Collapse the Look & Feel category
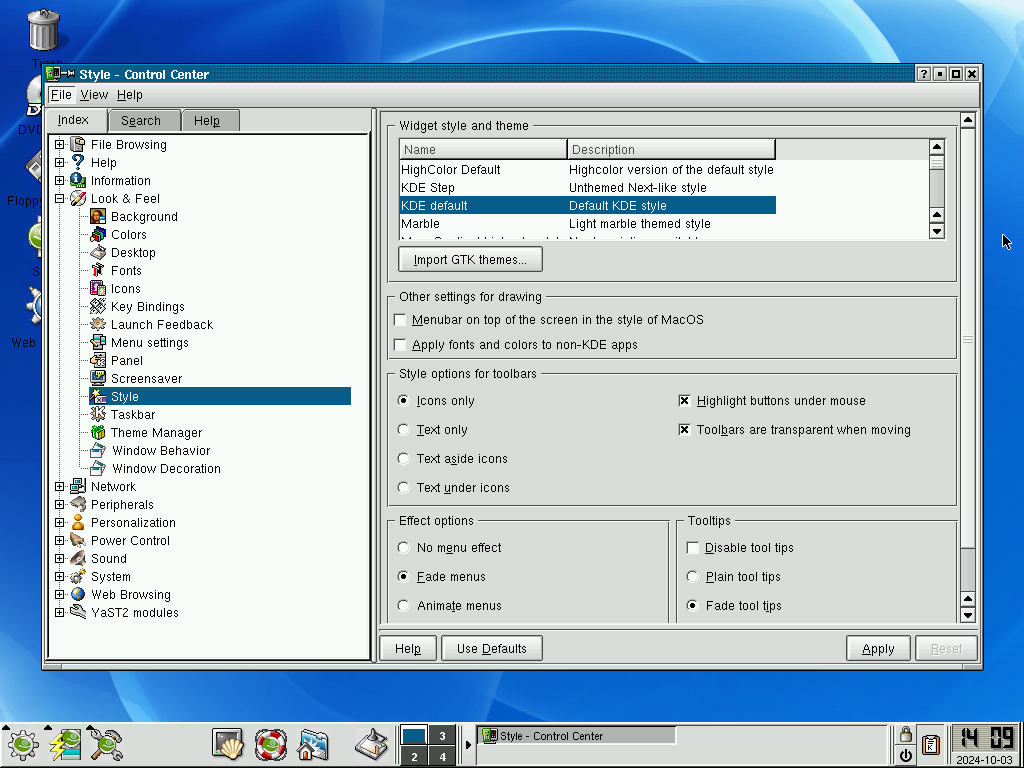 pos(59,199)
